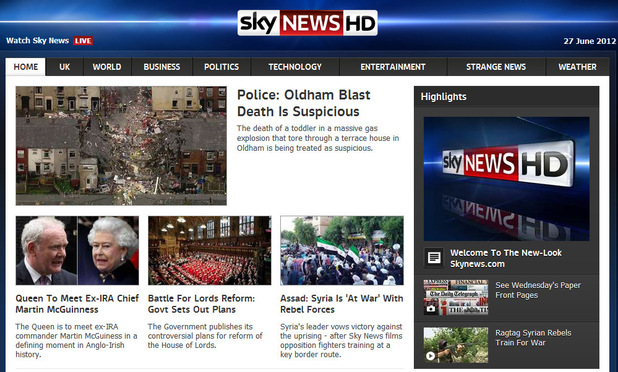Go to the UK section

pos(65,67)
